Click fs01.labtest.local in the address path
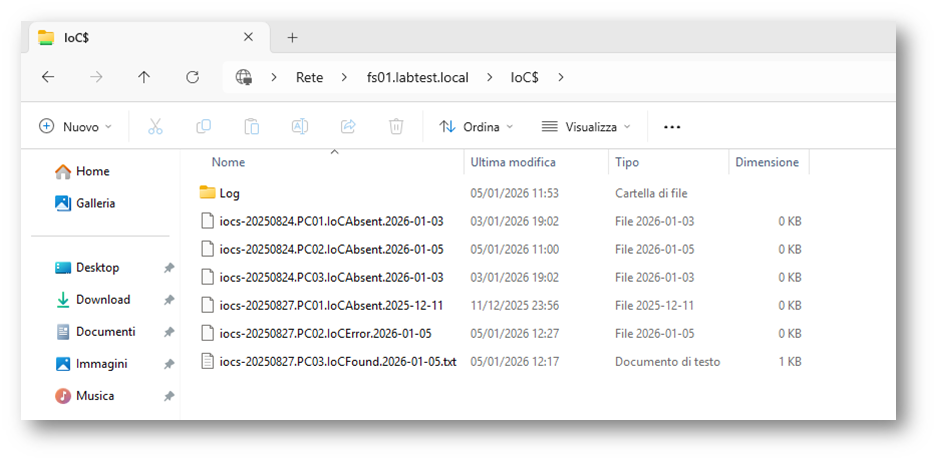 click(424, 77)
